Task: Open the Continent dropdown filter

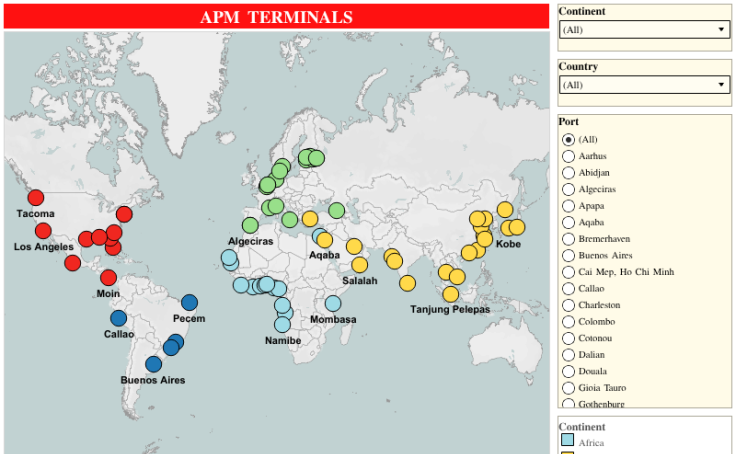Action: click(644, 30)
